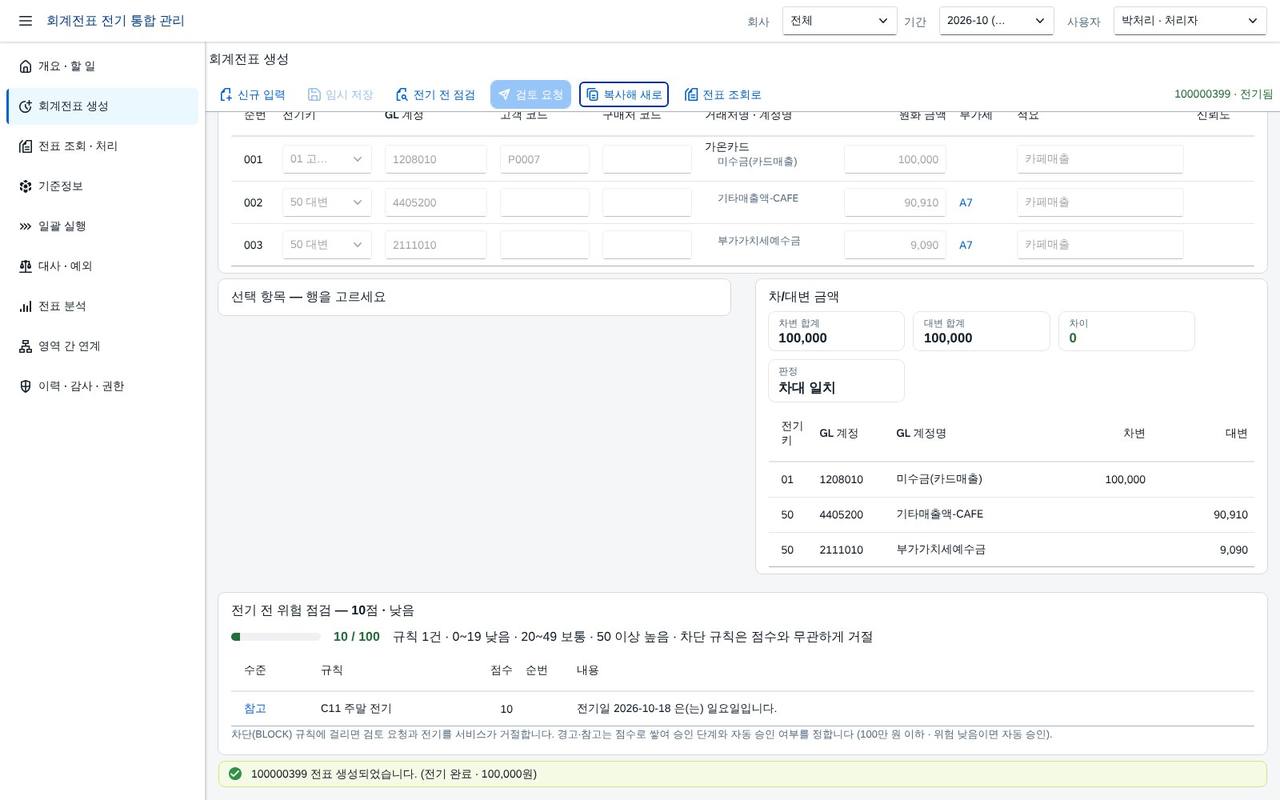Open the 전기키 dropdown in row 003

327,245
